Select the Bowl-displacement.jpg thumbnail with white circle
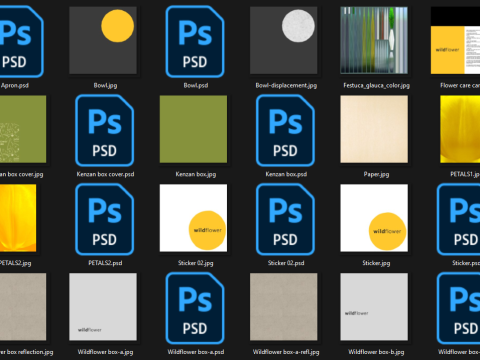The width and height of the screenshot is (480, 360). click(x=284, y=40)
